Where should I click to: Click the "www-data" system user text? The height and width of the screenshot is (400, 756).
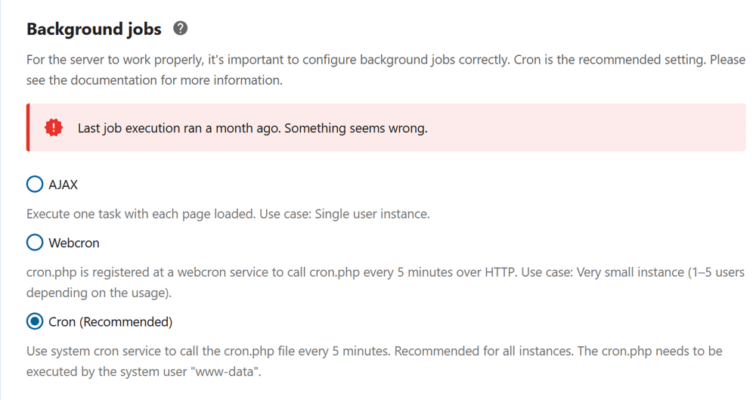225,372
